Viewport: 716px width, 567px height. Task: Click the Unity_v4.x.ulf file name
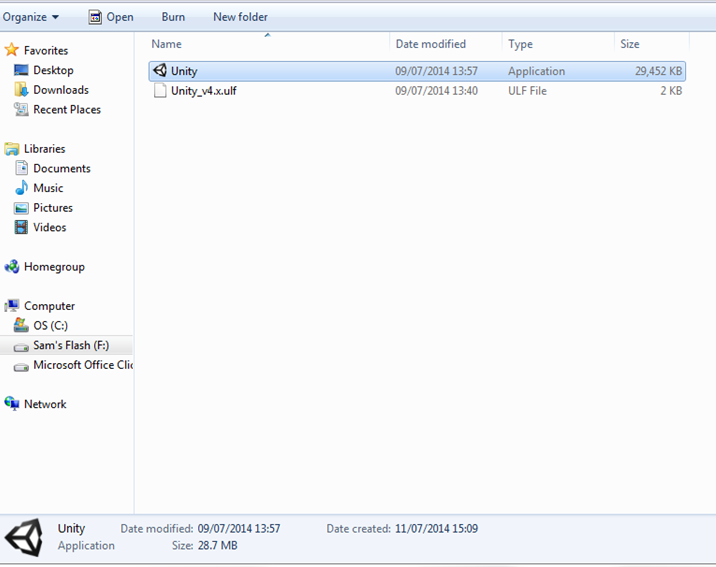coord(204,91)
